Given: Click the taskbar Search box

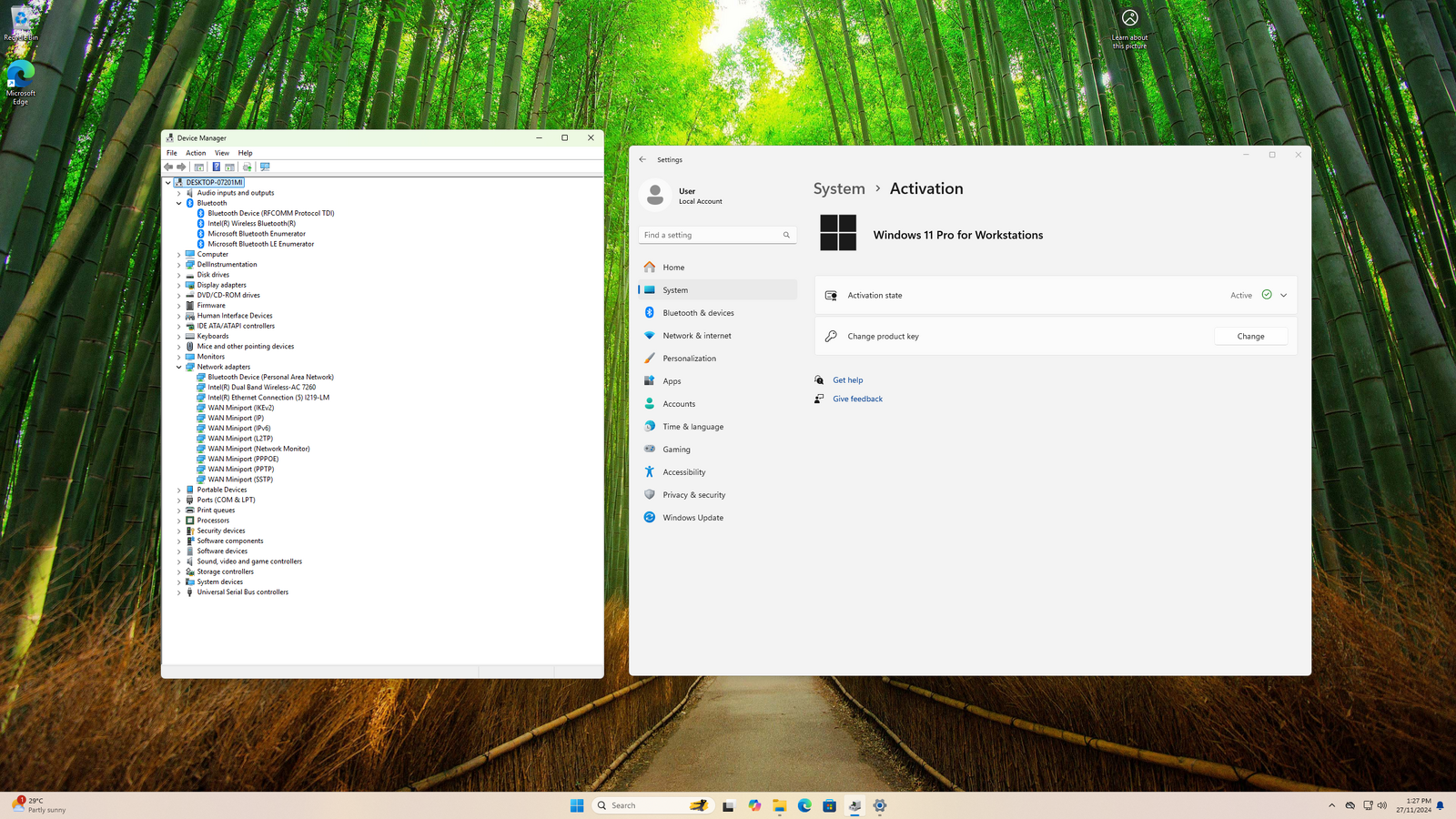Looking at the screenshot, I should click(x=652, y=805).
